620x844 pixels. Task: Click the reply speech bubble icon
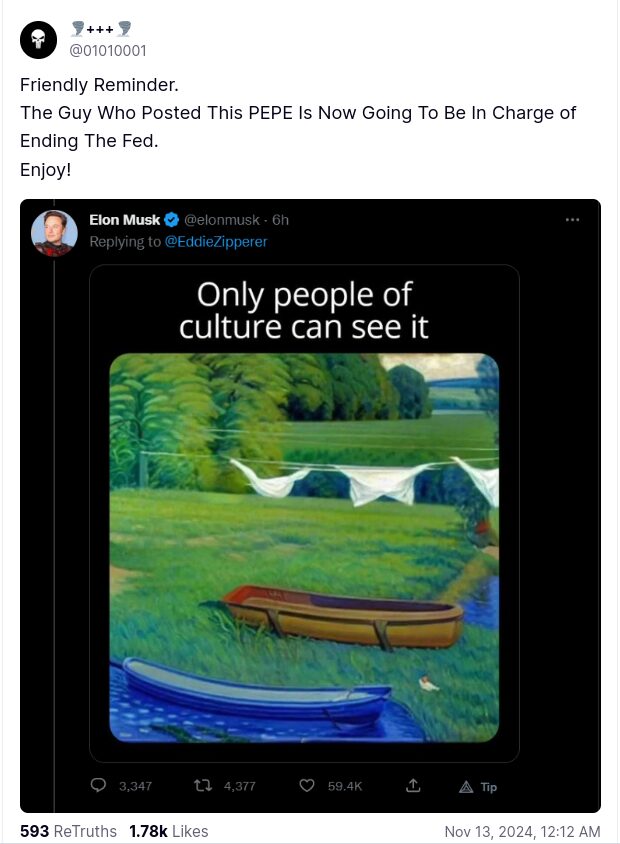coord(98,786)
